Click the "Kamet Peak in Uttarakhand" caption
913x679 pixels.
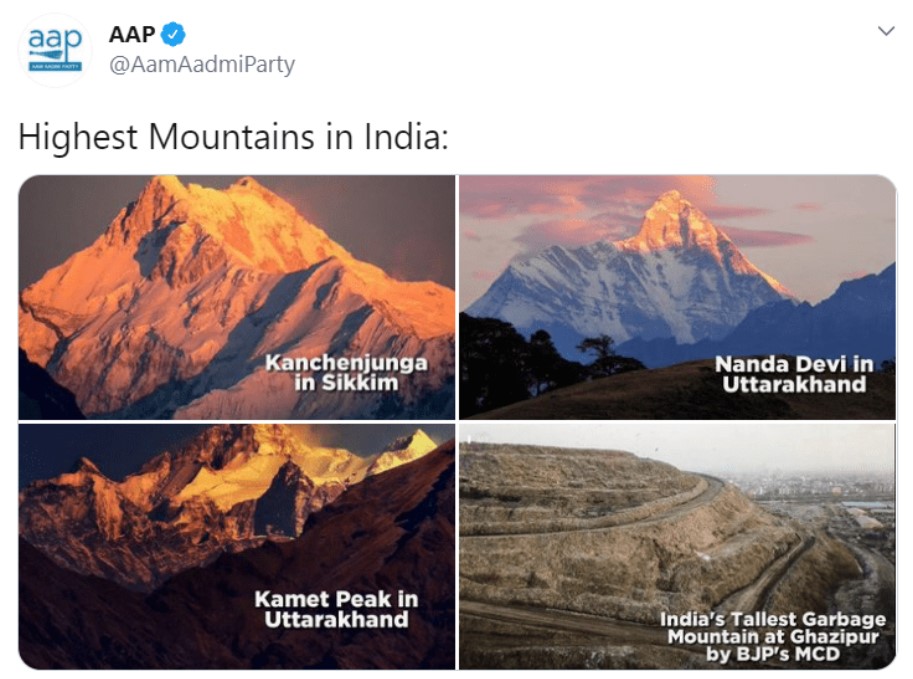click(x=336, y=609)
